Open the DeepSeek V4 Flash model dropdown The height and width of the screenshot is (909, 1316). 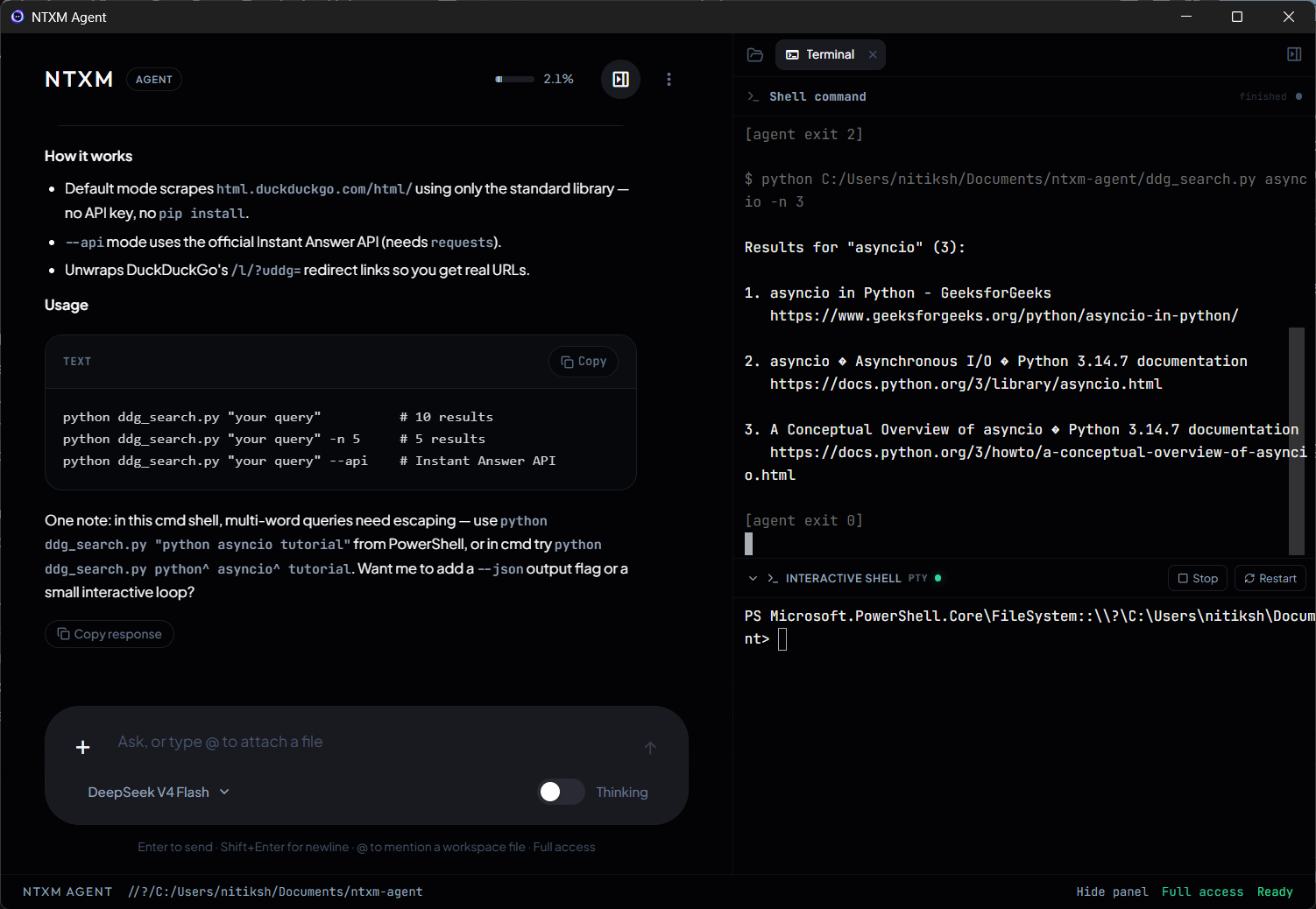159,792
